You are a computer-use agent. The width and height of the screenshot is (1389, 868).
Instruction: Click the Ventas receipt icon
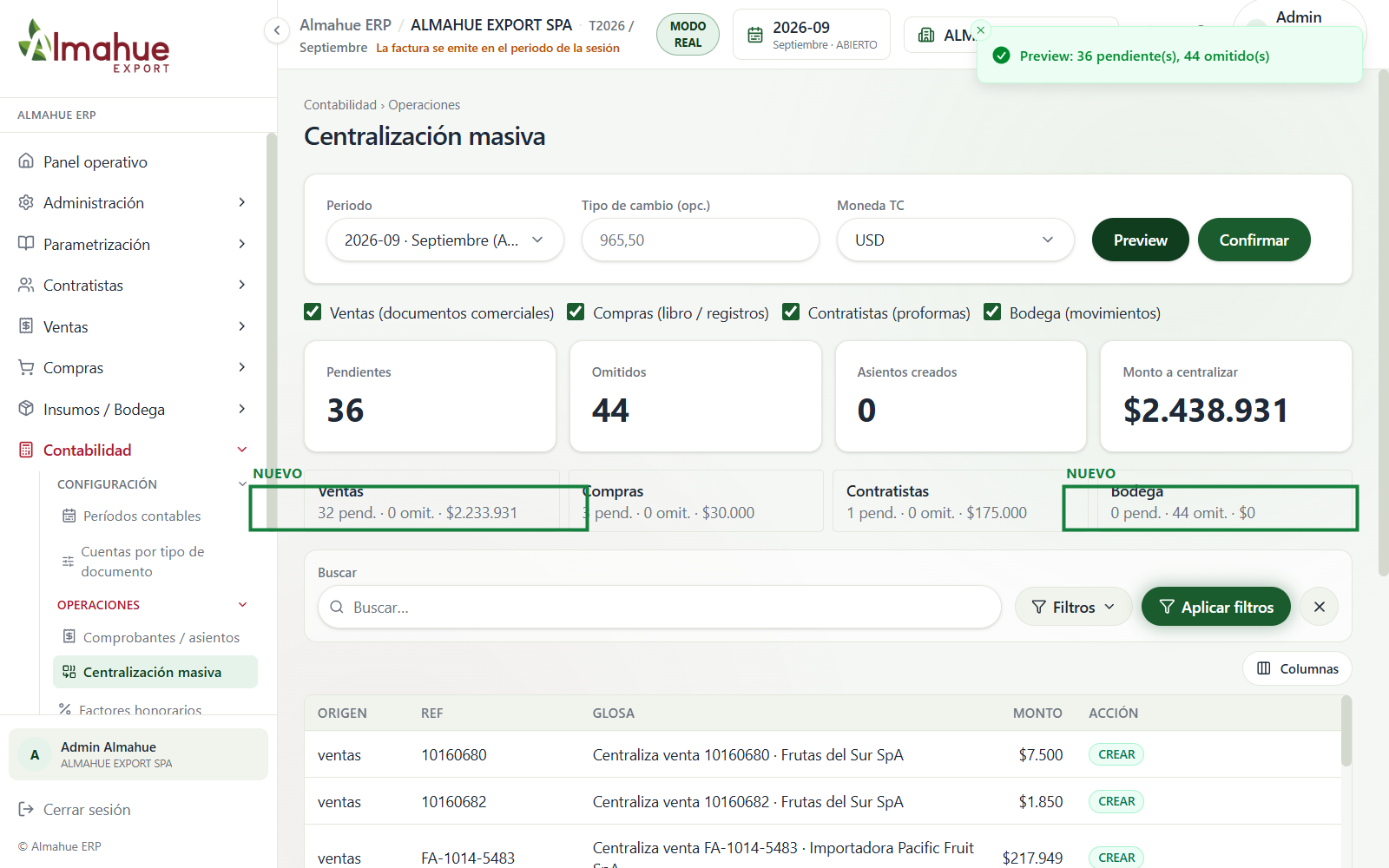point(26,326)
